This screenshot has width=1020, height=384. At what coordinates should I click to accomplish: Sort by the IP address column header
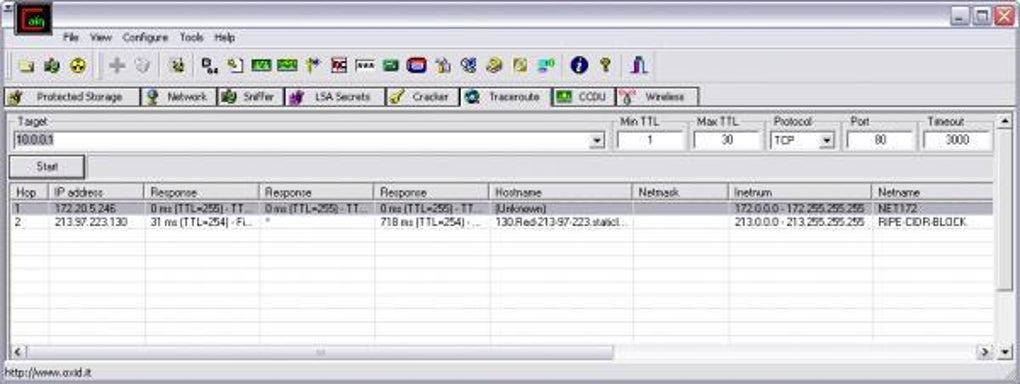coord(96,193)
